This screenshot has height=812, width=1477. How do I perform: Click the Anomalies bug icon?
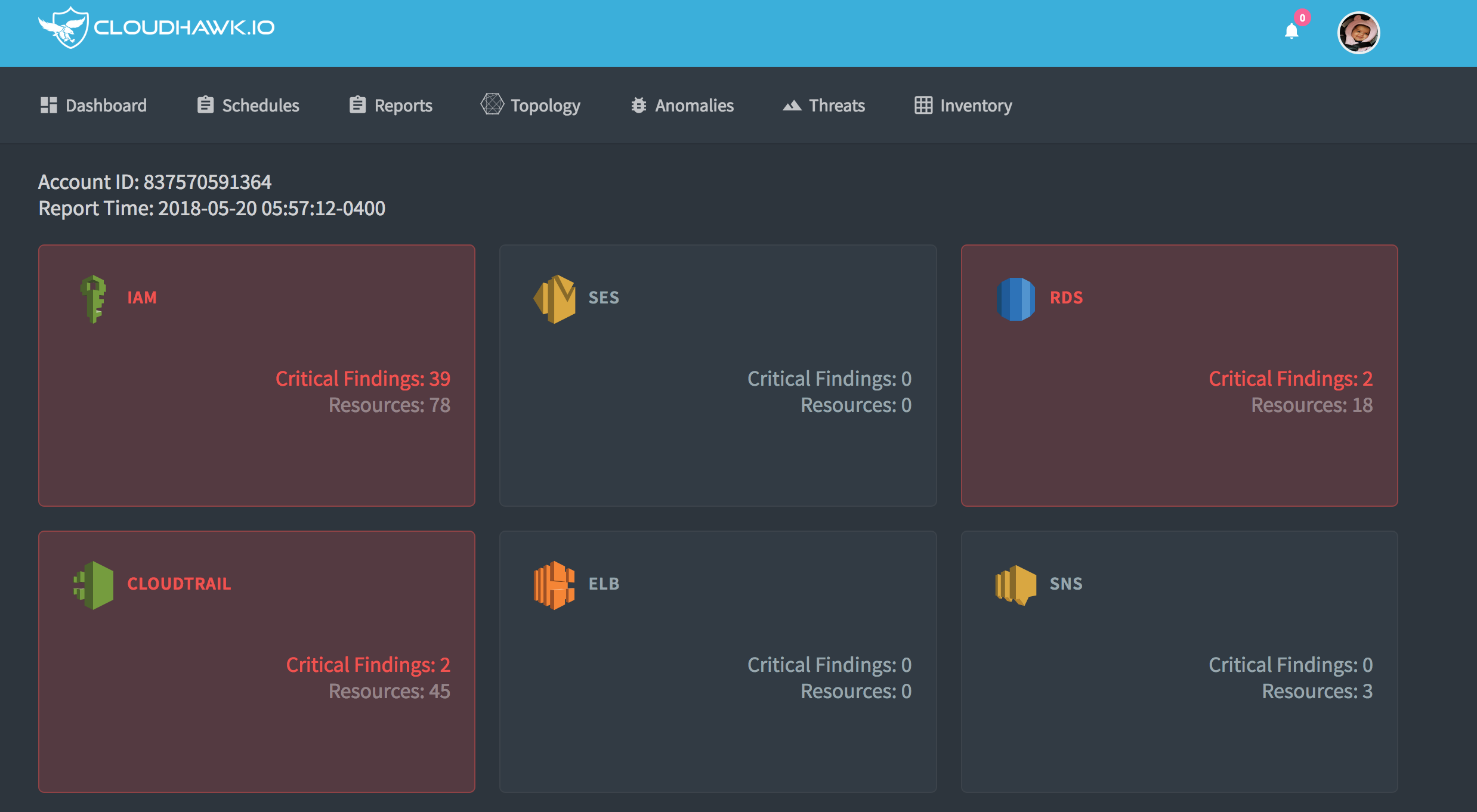point(638,105)
